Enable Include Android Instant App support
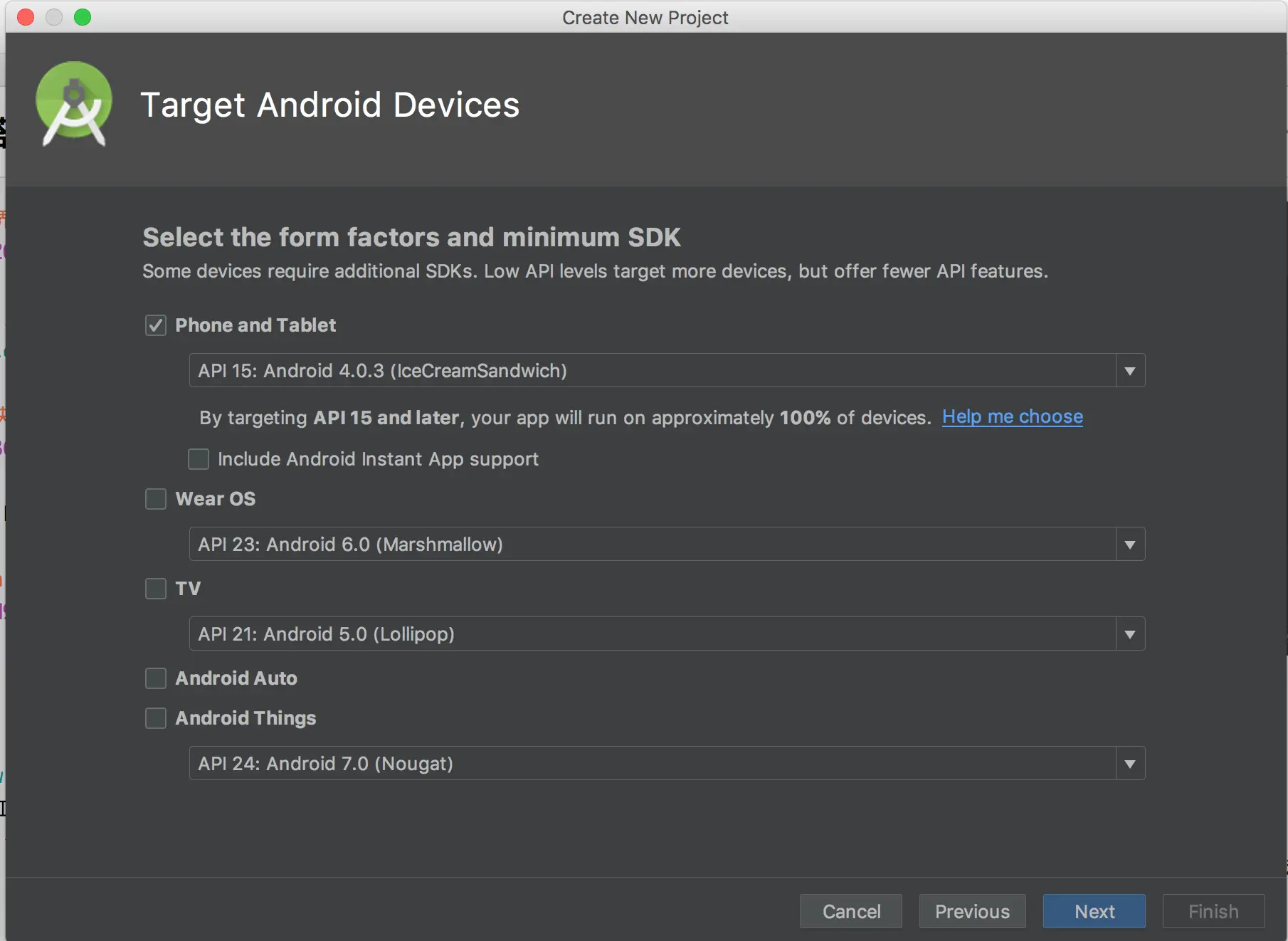1288x941 pixels. tap(199, 459)
